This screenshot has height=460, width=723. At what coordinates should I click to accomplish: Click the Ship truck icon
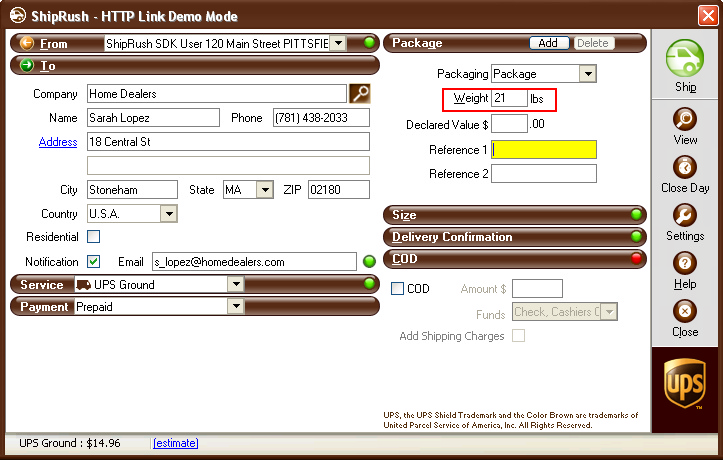point(685,58)
